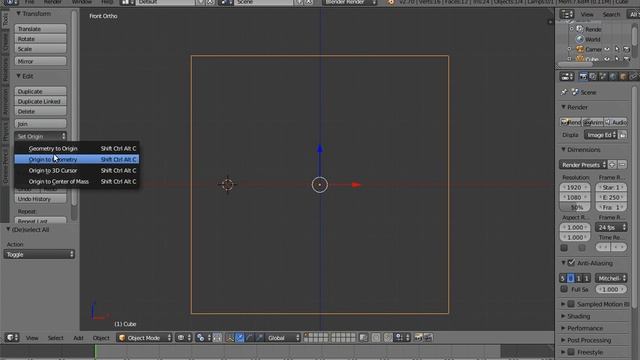Toggle the Full Sample checkbox
The image size is (640, 360).
point(564,289)
